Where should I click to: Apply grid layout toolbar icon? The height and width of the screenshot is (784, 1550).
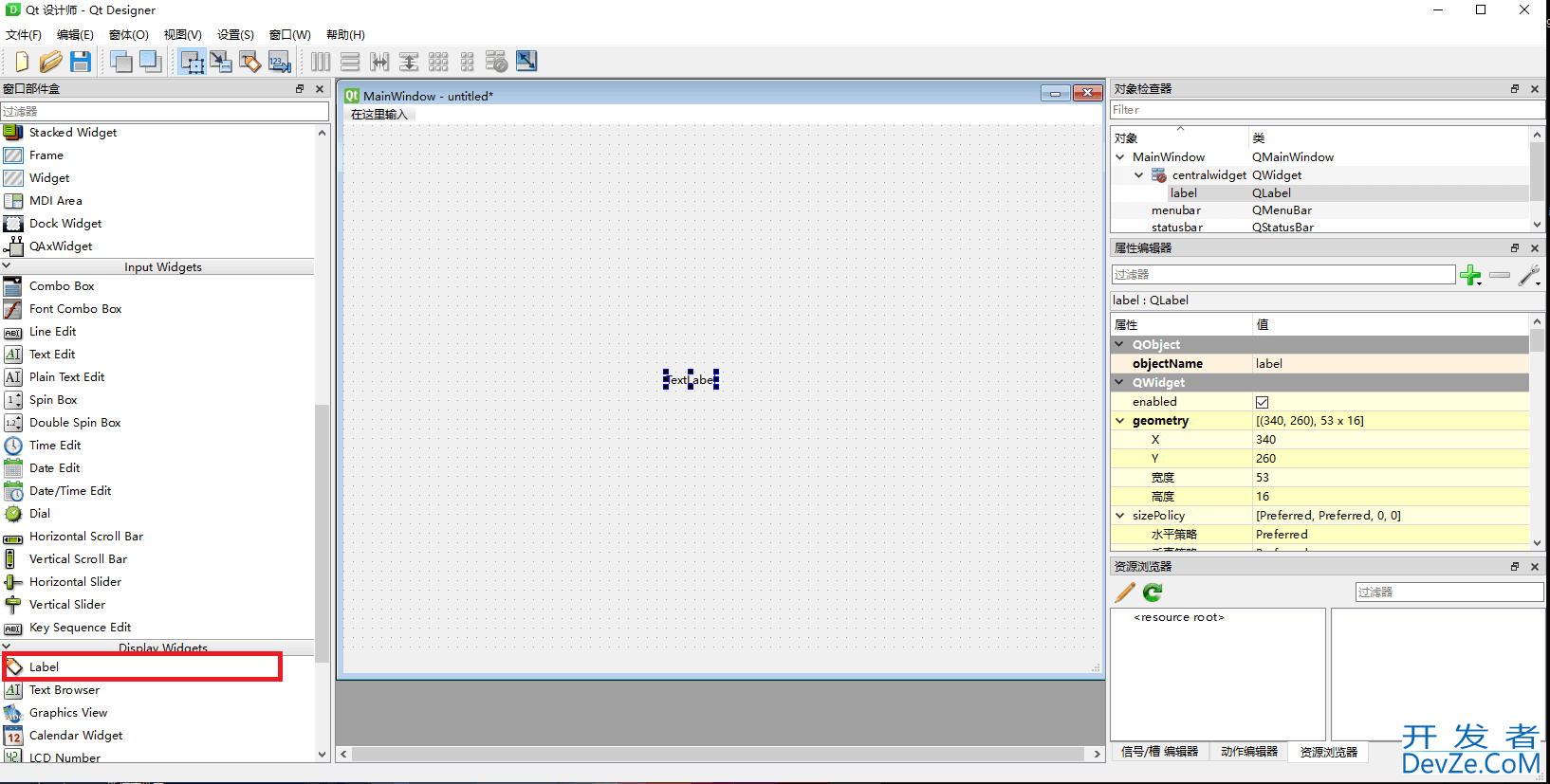(x=438, y=62)
